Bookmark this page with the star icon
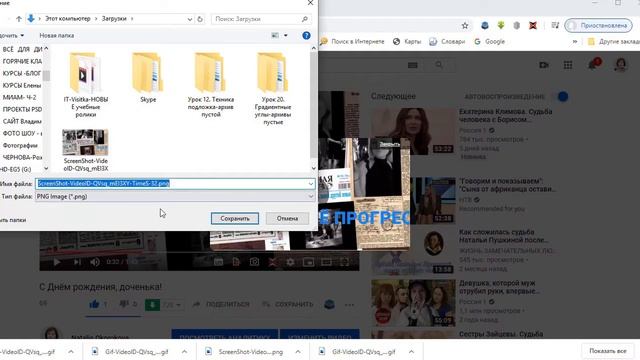Viewport: 640px width, 360px height. point(464,26)
